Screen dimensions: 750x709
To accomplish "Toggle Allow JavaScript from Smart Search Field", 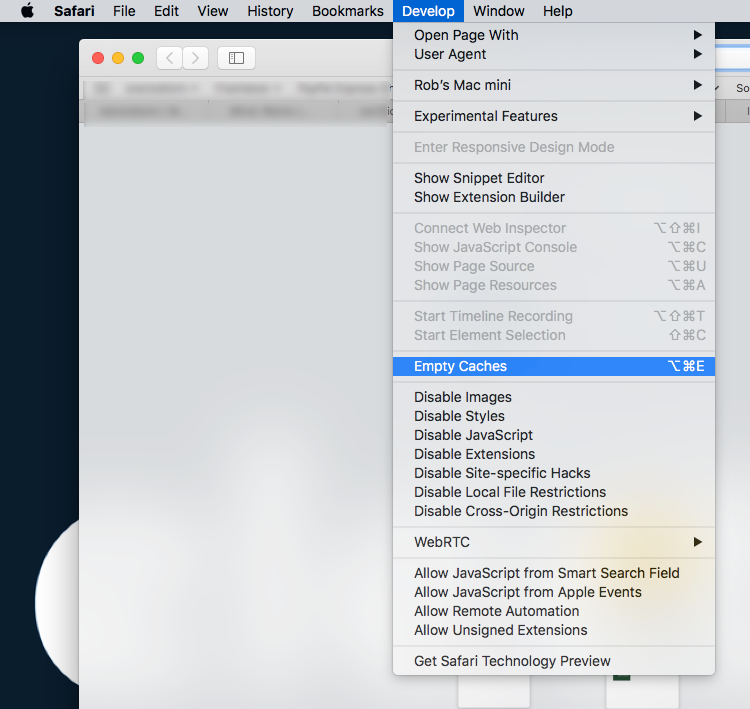I will pyautogui.click(x=554, y=573).
